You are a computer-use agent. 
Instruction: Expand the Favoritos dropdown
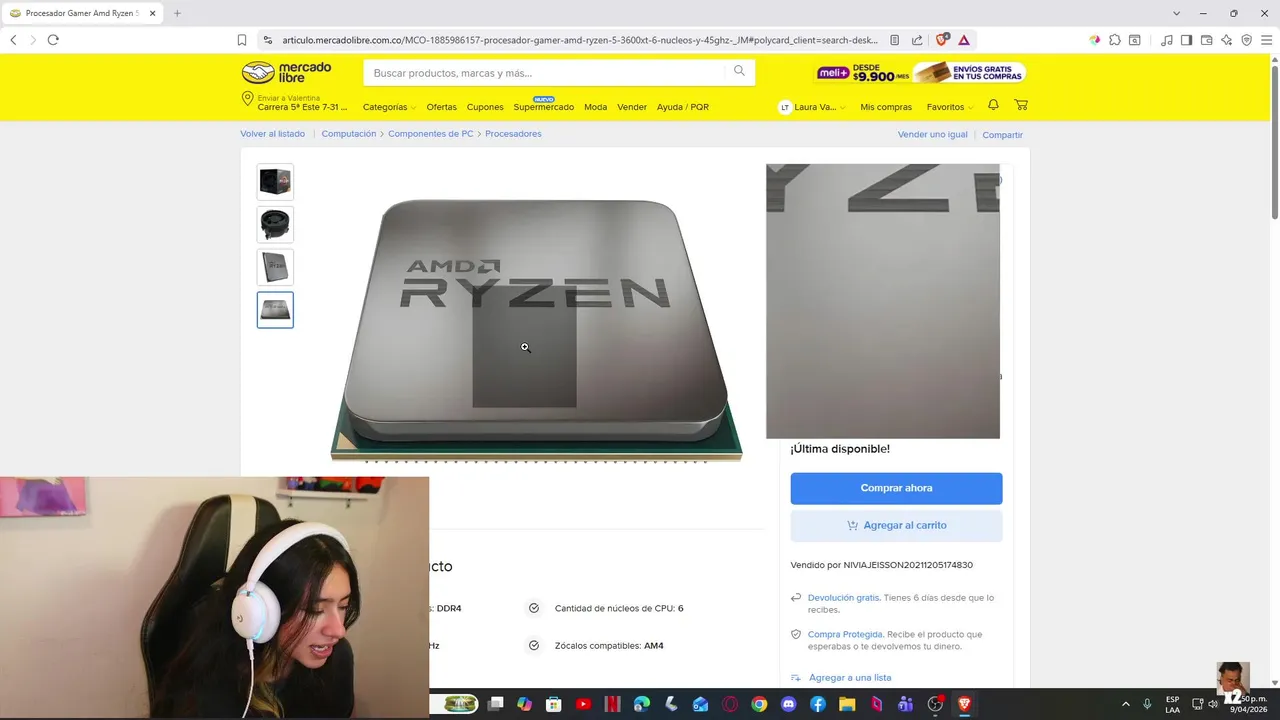pos(949,107)
